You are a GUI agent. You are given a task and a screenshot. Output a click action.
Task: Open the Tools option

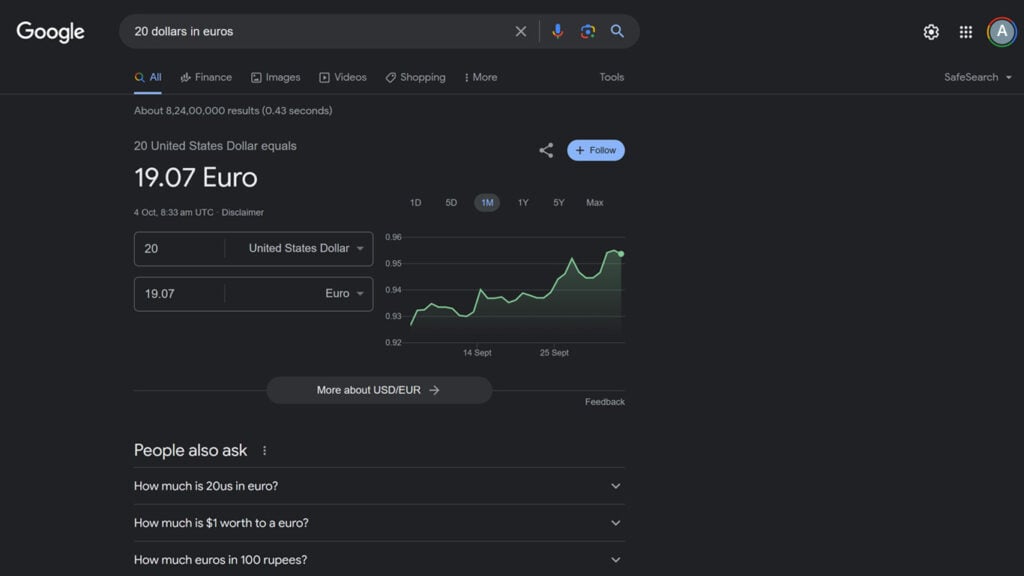coord(612,77)
